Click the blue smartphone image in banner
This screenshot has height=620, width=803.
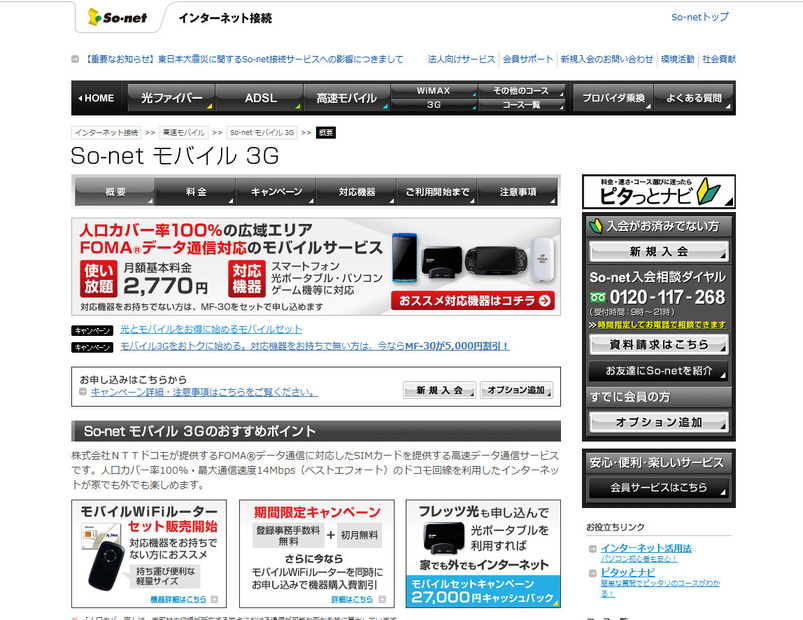(x=405, y=259)
